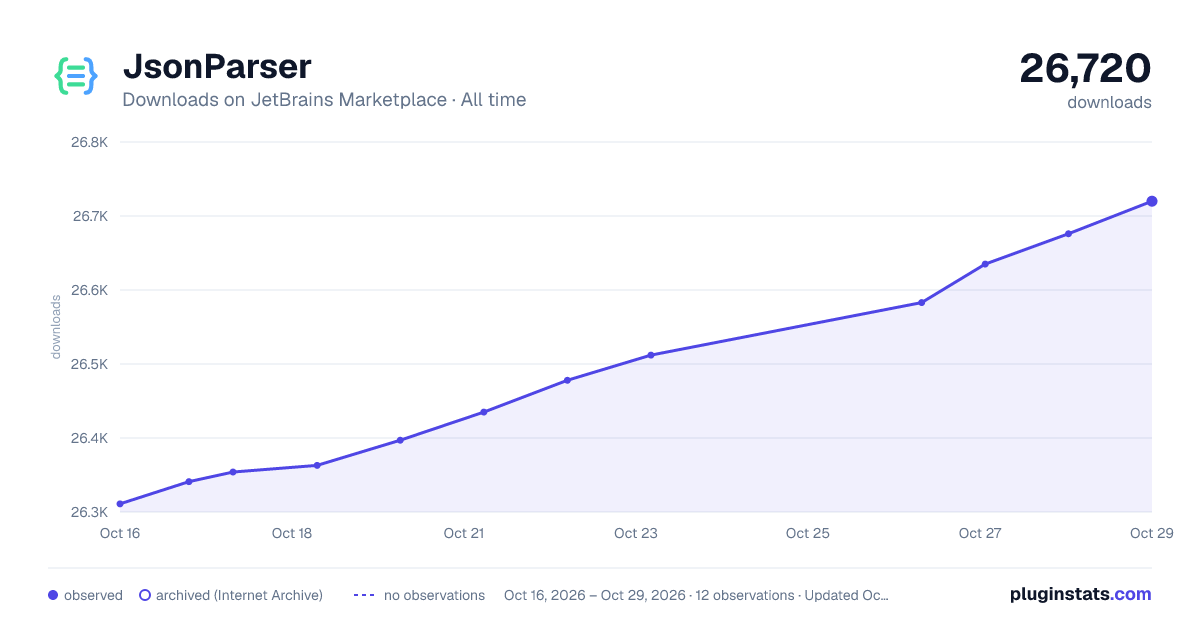Click the date range and observations footer text

coord(696,595)
